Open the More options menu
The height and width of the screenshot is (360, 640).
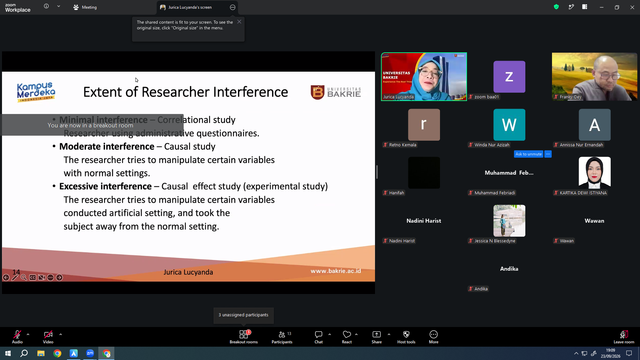pyautogui.click(x=433, y=337)
